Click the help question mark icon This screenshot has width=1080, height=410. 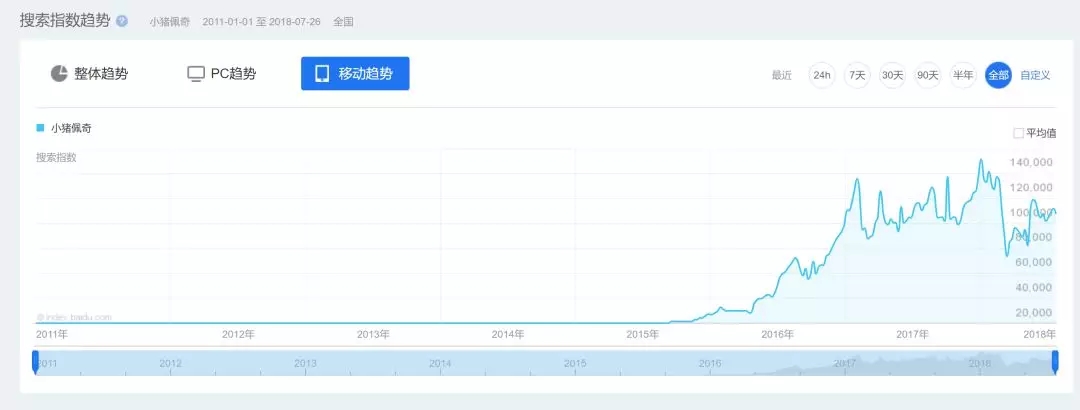(x=122, y=21)
